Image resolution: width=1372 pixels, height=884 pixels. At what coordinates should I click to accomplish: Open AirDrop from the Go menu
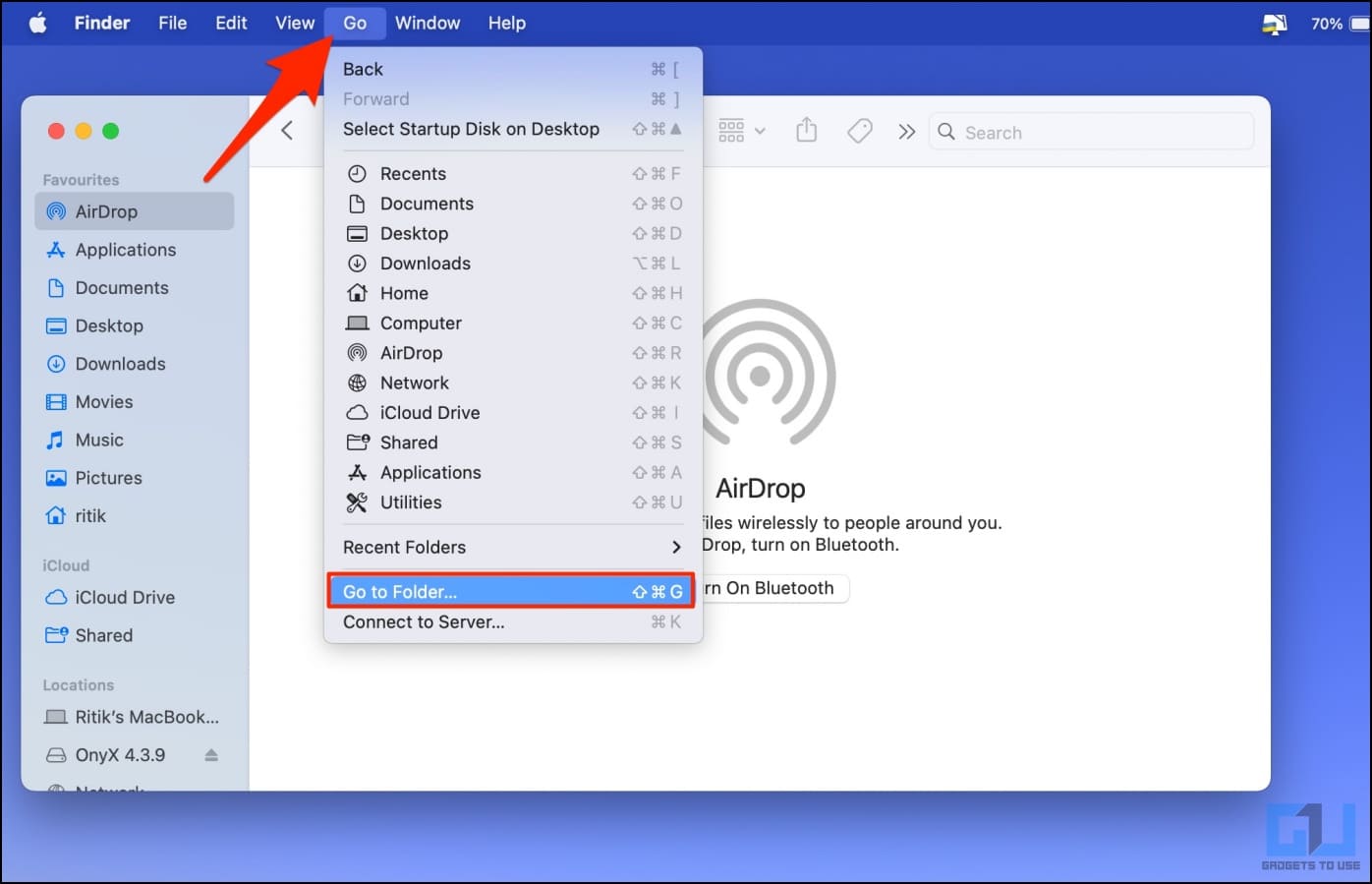(x=512, y=353)
